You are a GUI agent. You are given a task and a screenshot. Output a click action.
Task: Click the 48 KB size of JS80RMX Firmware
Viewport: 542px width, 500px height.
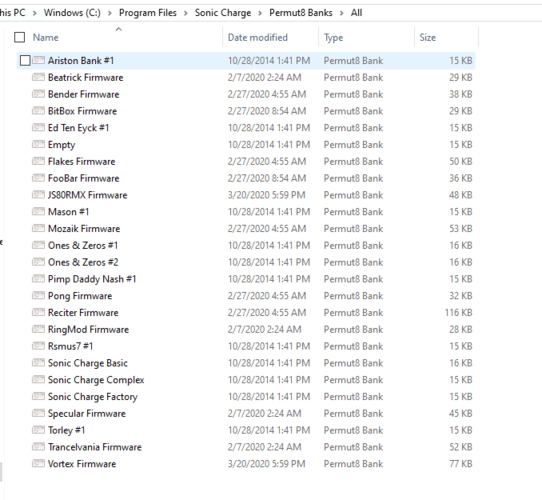[460, 195]
